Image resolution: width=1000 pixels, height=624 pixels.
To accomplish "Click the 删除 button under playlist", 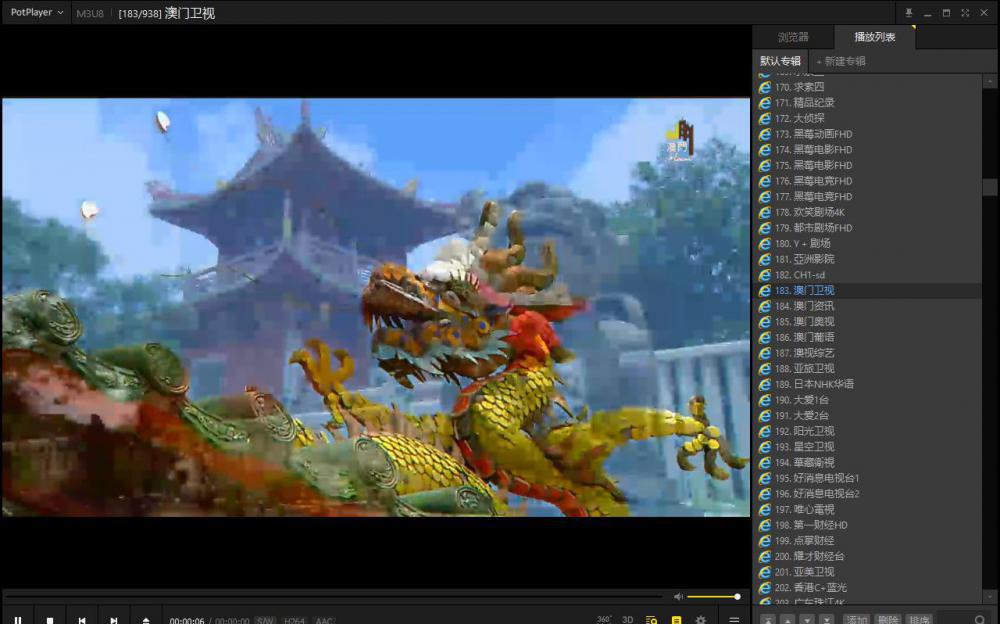I will [888, 620].
